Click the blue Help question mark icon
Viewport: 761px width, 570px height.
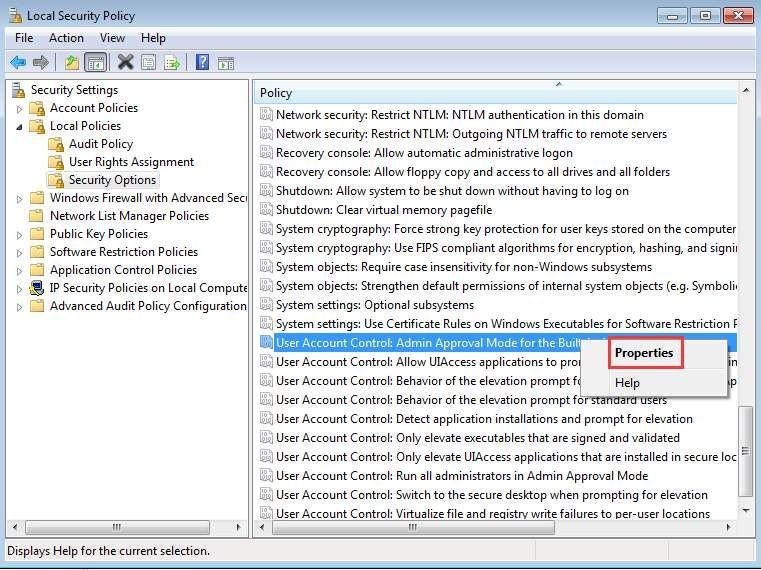click(x=202, y=62)
